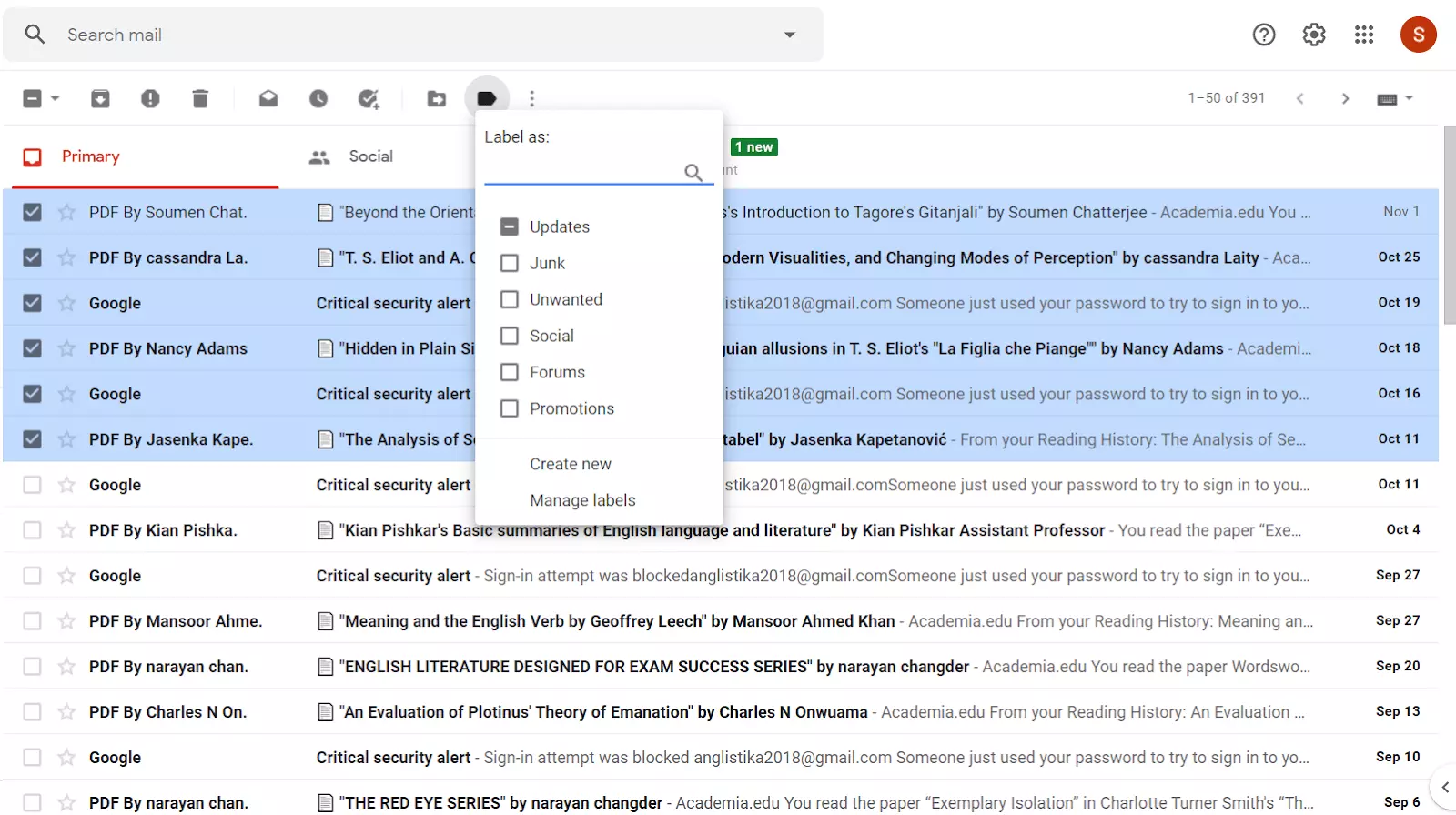Open the account avatar labeled S

point(1418,35)
